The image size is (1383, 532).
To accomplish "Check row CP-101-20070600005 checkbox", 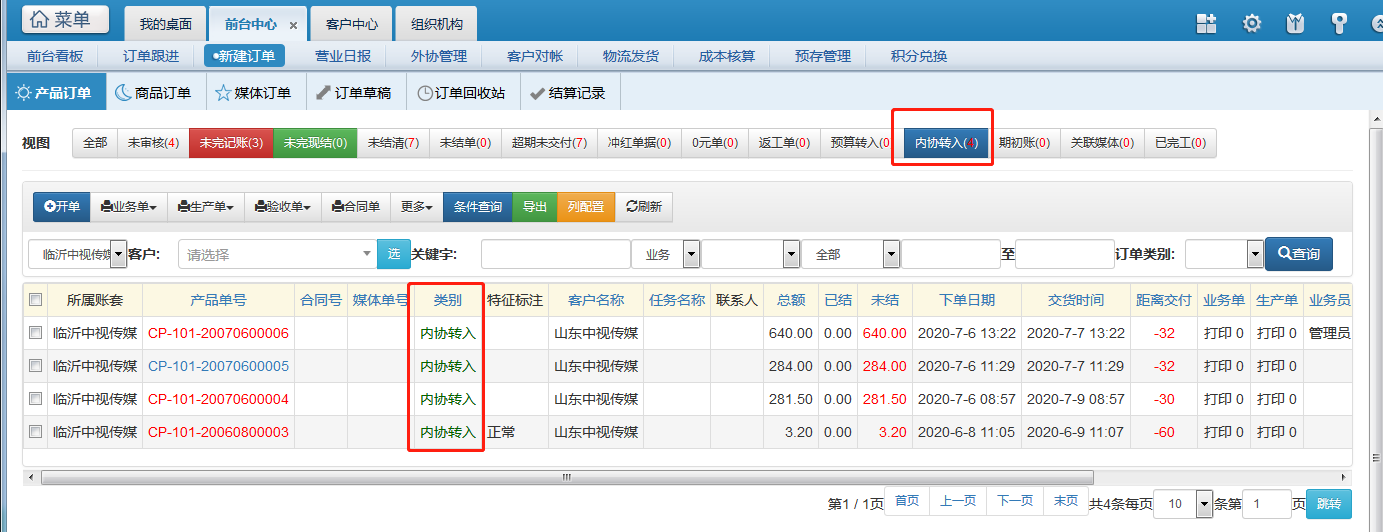I will click(x=36, y=365).
